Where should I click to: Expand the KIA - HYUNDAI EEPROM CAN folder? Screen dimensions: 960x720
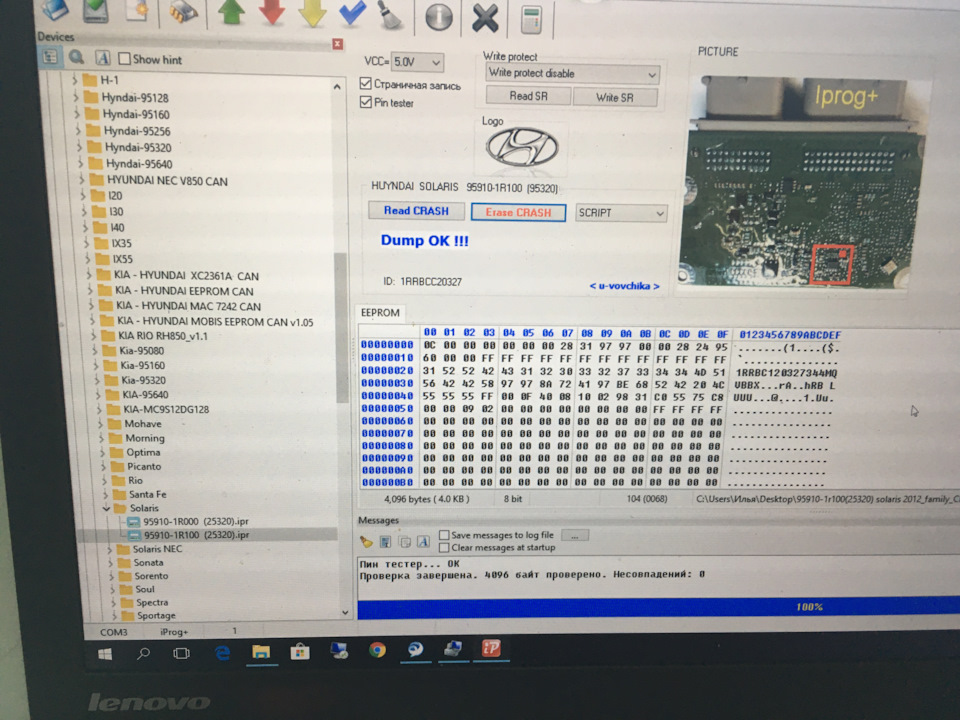click(x=91, y=291)
